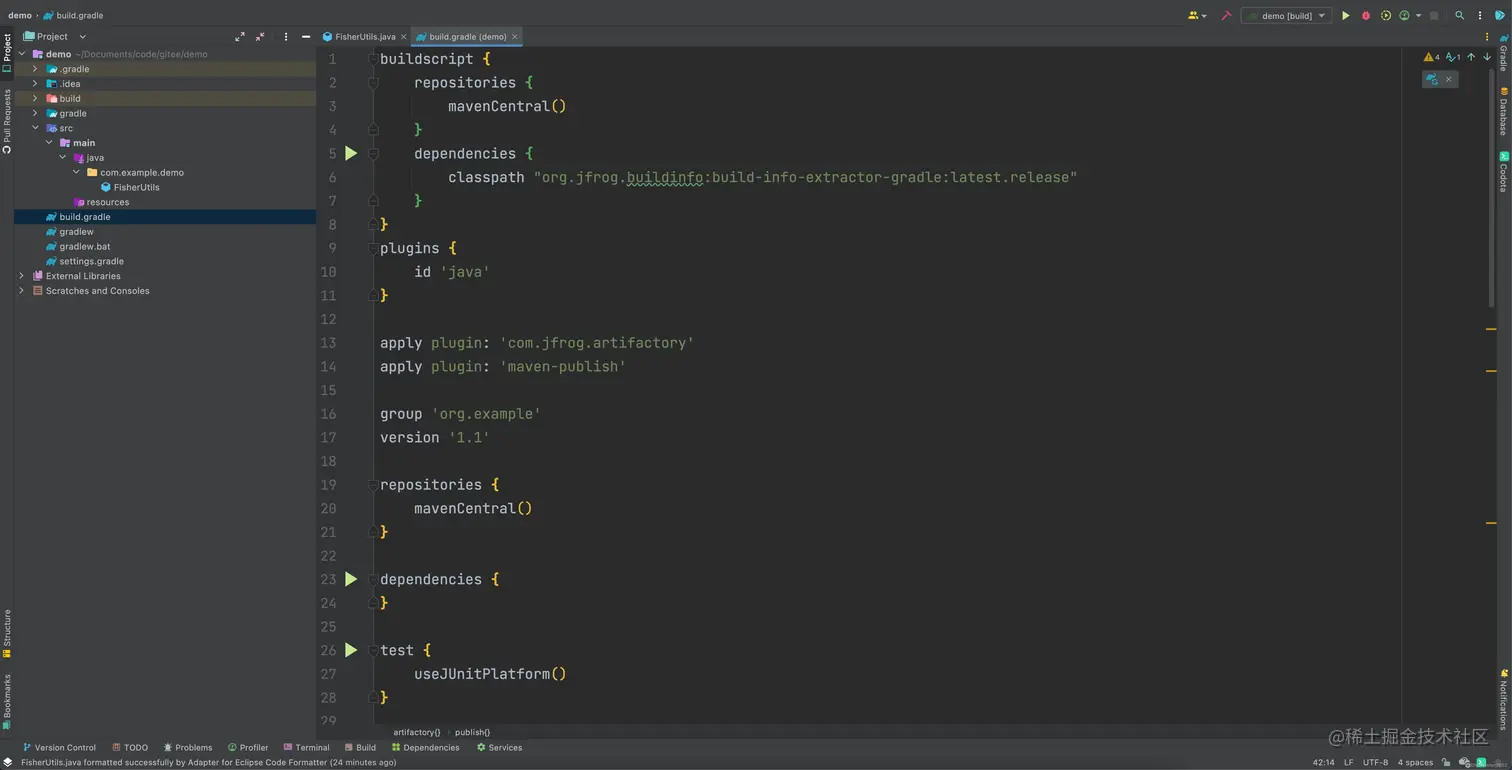Collapse the buildscript block fold marker on line 1

coord(373,59)
